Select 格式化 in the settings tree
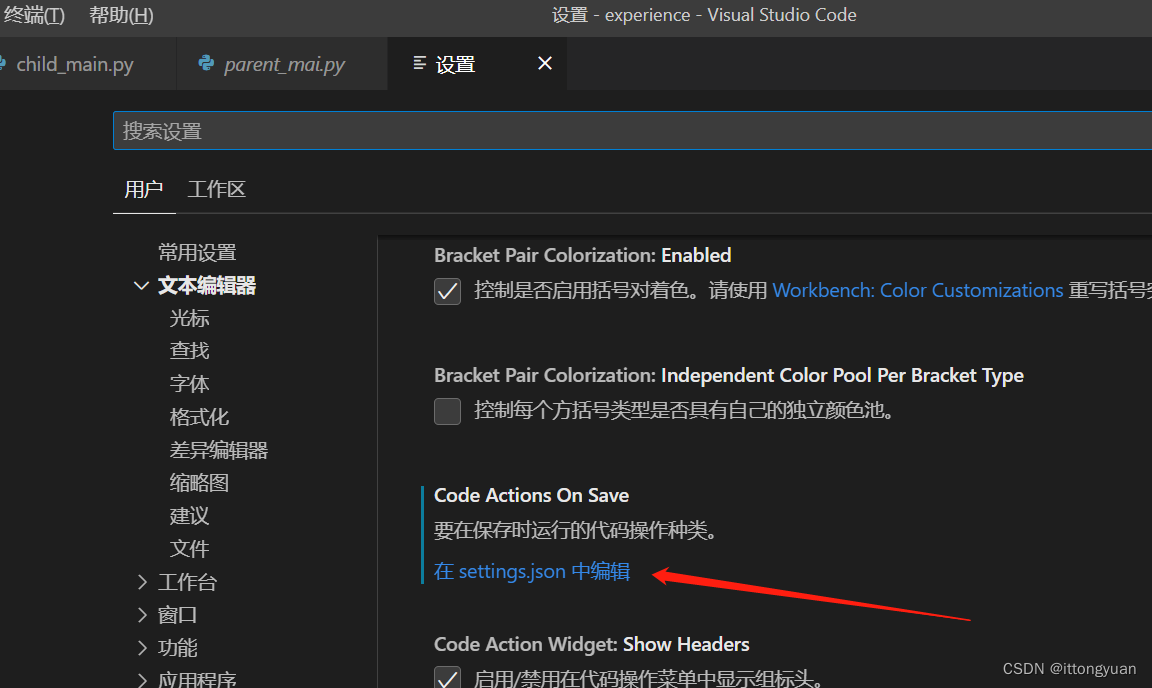Screen dimensions: 1152x688 pos(199,417)
